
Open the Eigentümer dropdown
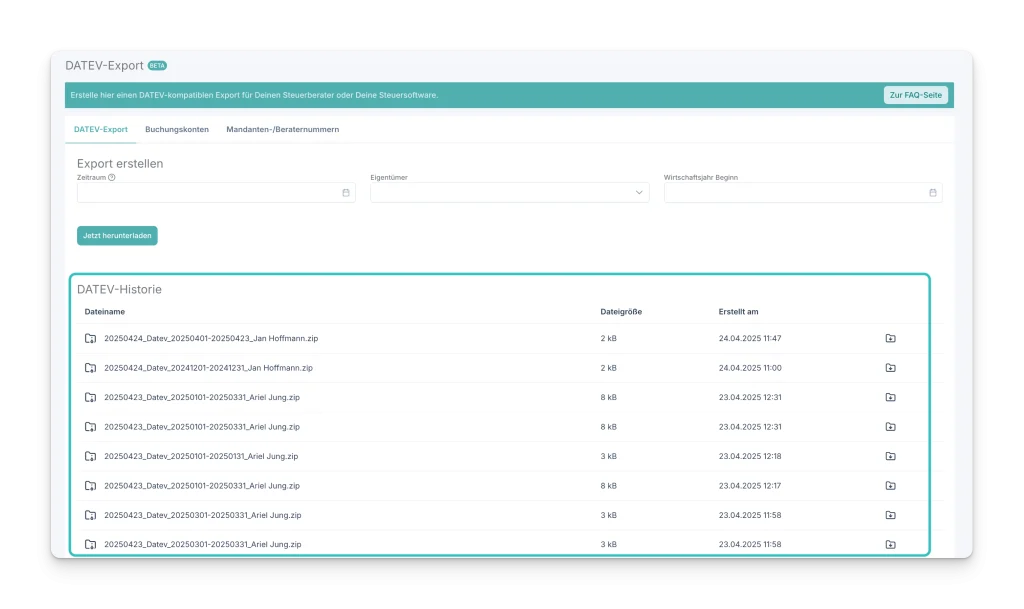coord(509,193)
